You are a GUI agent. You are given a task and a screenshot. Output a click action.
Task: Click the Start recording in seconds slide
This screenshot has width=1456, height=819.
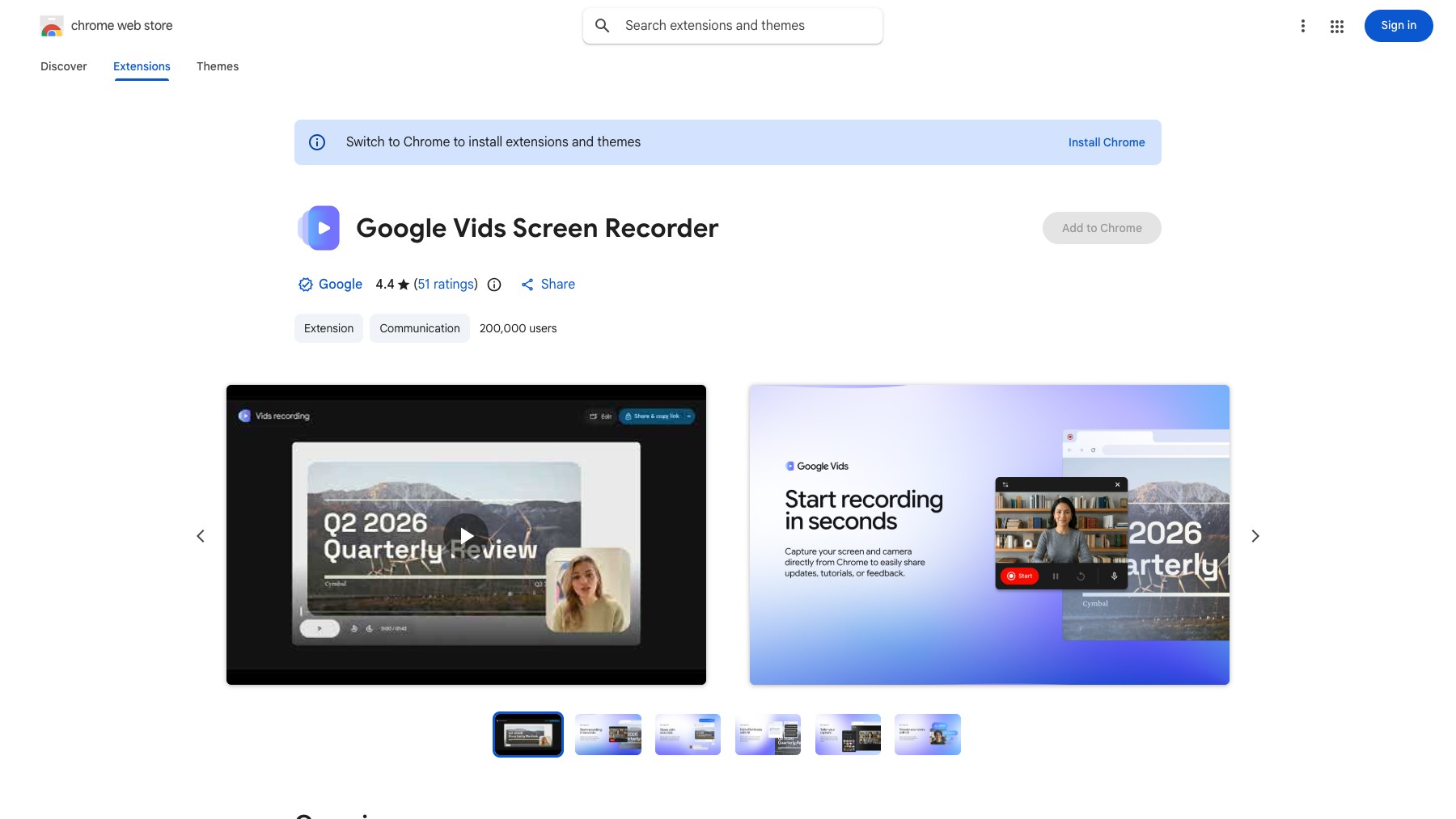click(989, 534)
